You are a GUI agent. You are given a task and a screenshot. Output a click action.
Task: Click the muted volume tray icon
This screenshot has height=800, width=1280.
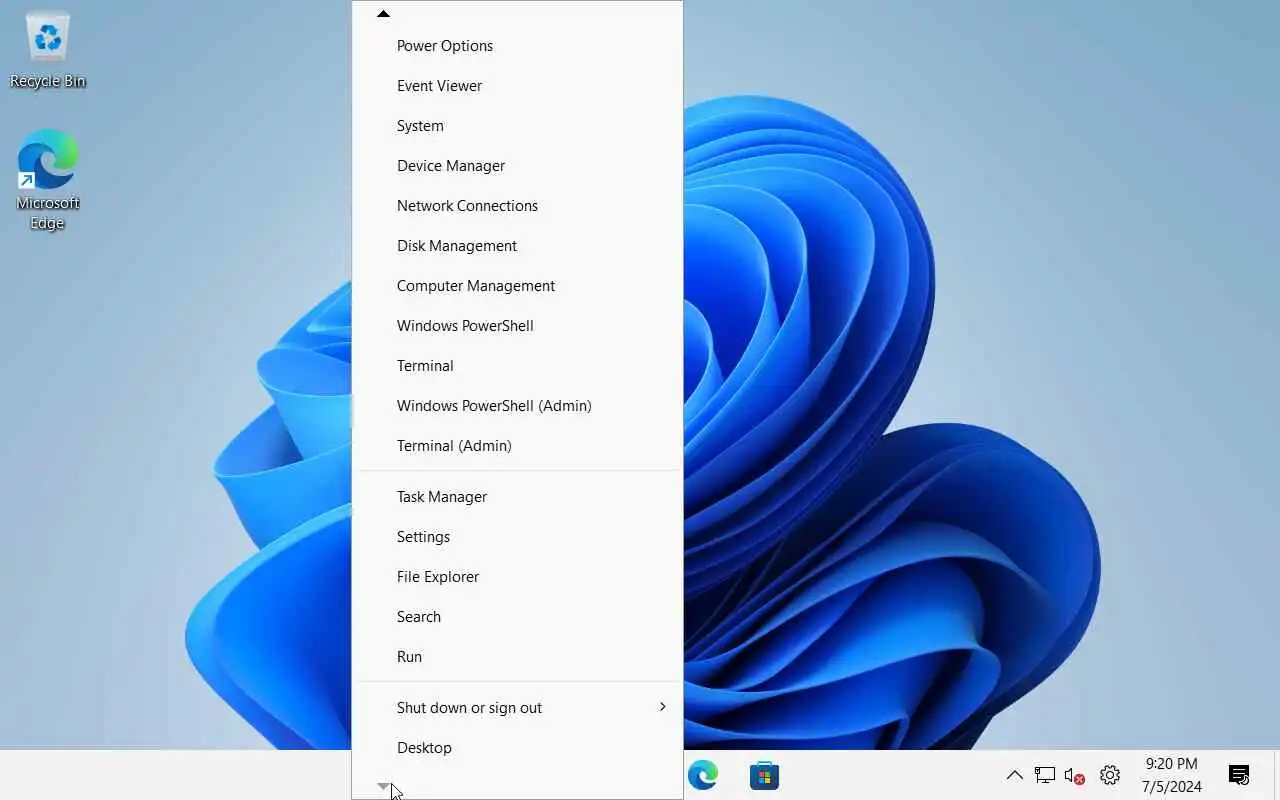(x=1075, y=775)
